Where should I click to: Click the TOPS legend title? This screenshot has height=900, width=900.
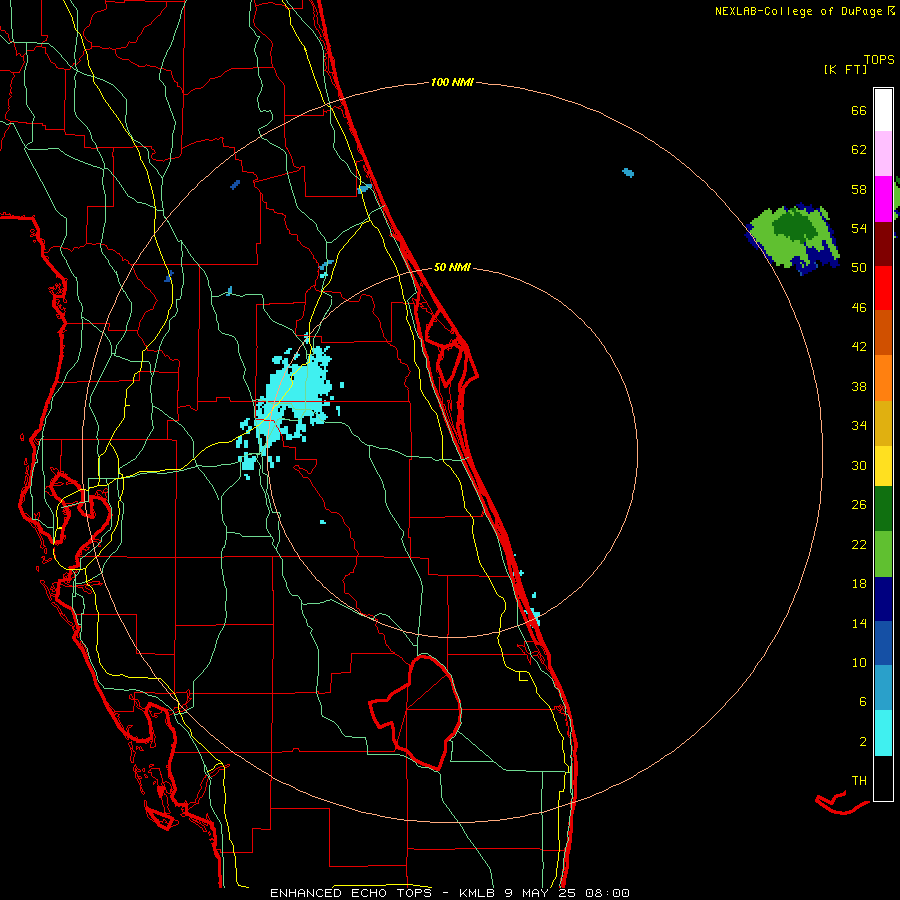879,59
